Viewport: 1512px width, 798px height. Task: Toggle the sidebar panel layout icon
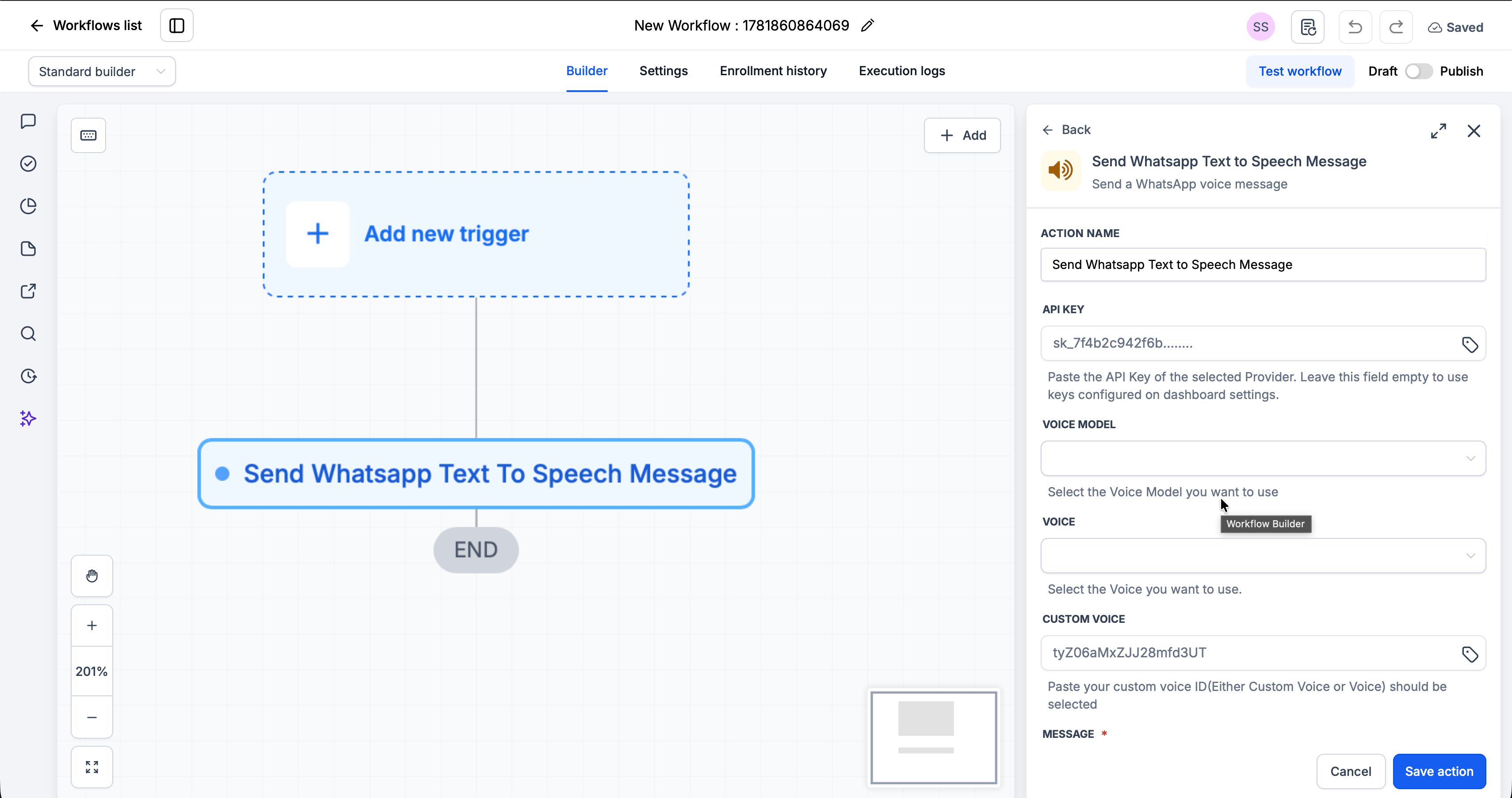tap(177, 25)
